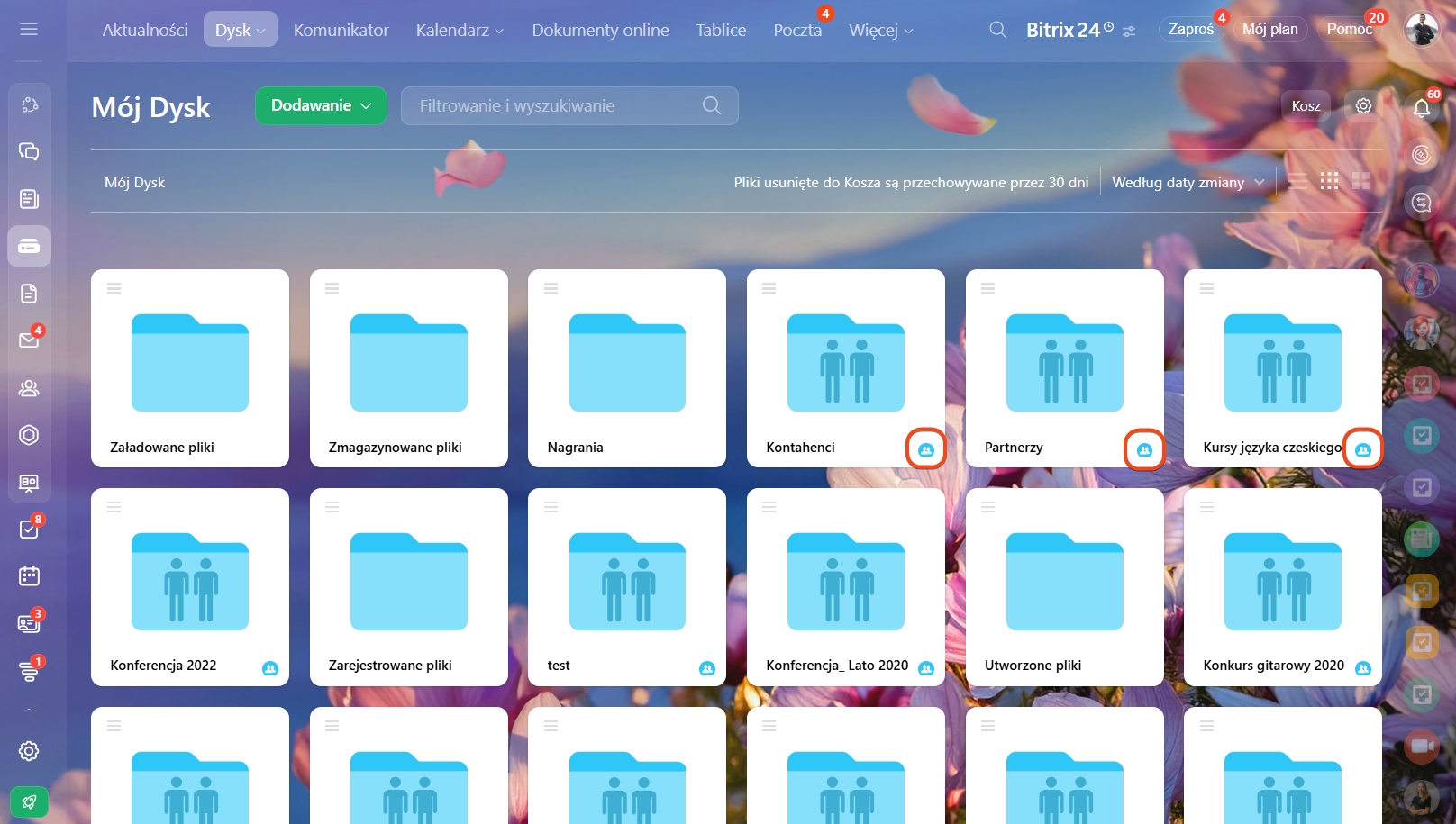Open the Według daty zmiany sort dropdown
This screenshot has height=824, width=1456.
tap(1188, 182)
